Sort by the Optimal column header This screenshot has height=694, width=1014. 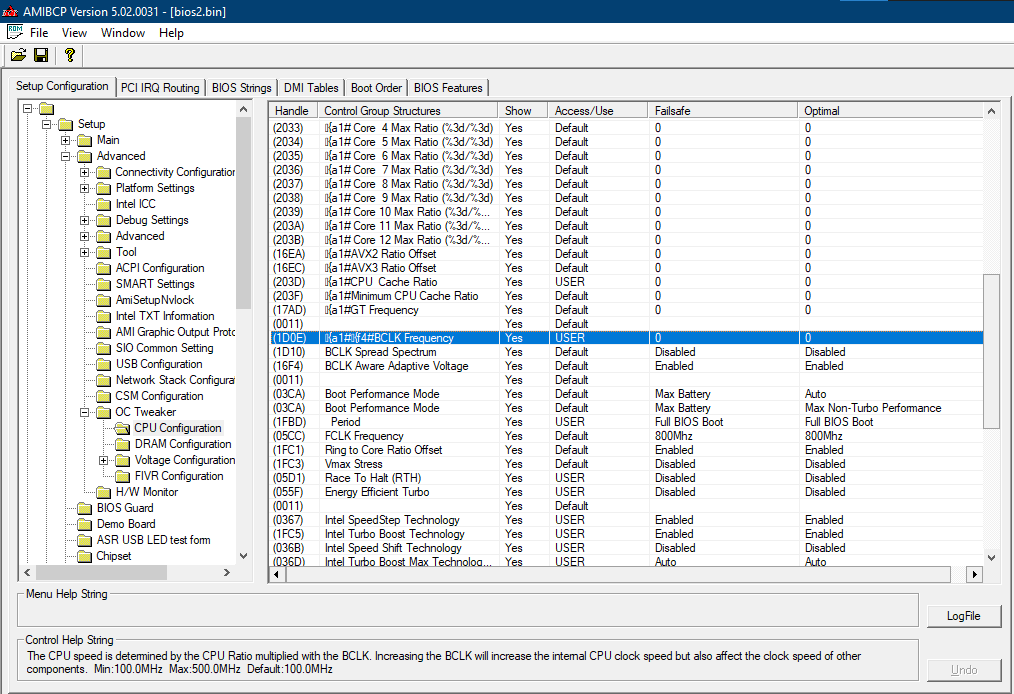tap(890, 111)
